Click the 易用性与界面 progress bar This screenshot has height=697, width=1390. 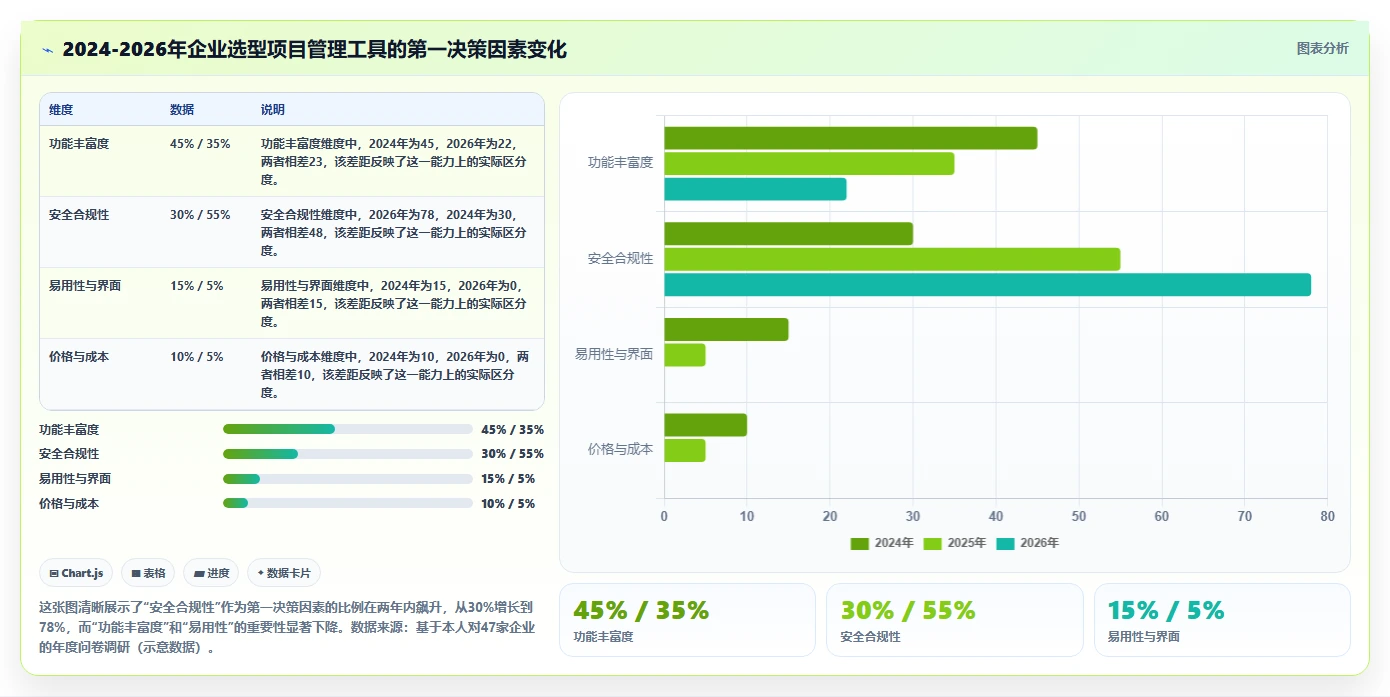pos(348,479)
